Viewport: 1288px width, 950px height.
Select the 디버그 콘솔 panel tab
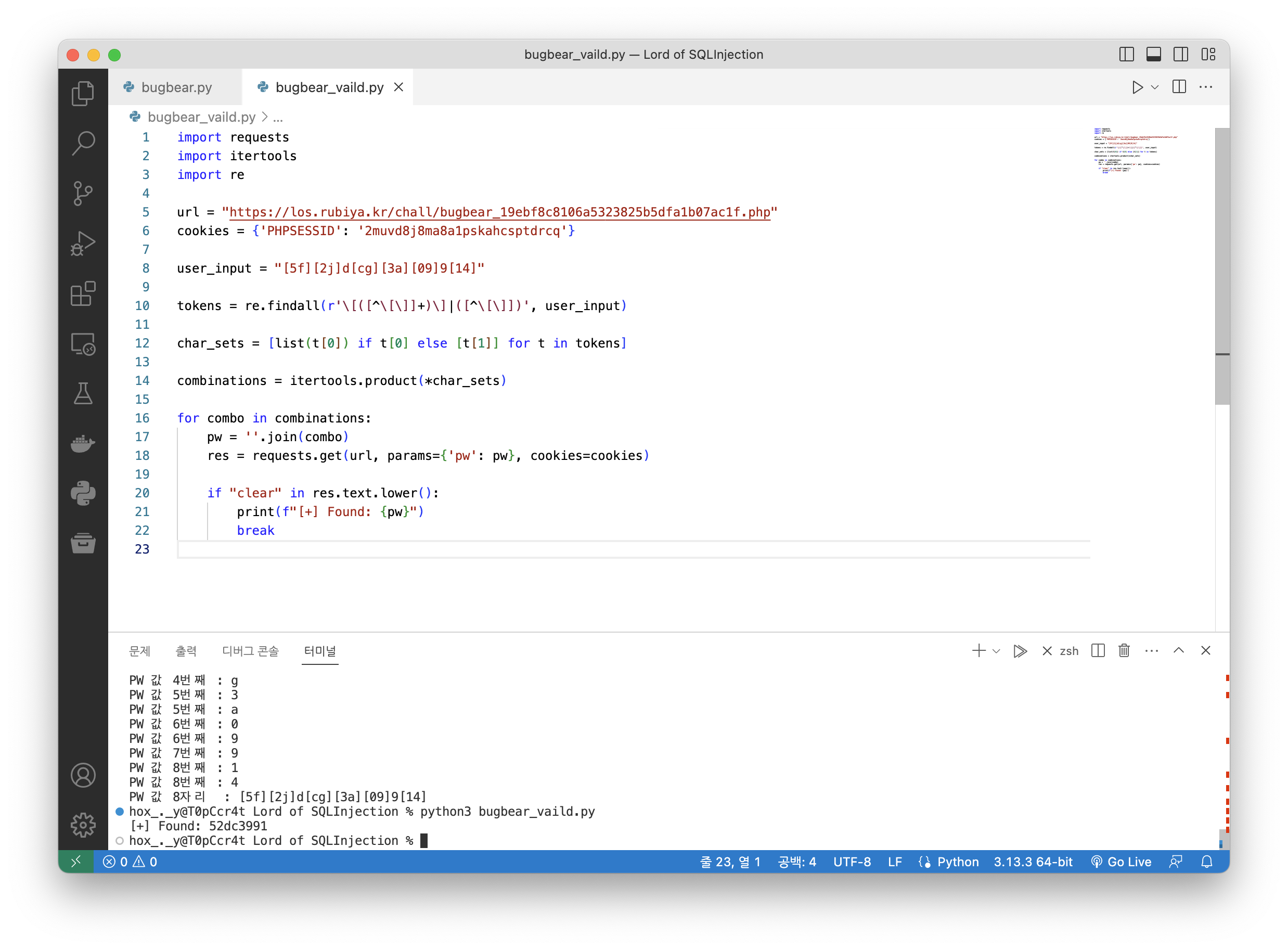pyautogui.click(x=250, y=651)
